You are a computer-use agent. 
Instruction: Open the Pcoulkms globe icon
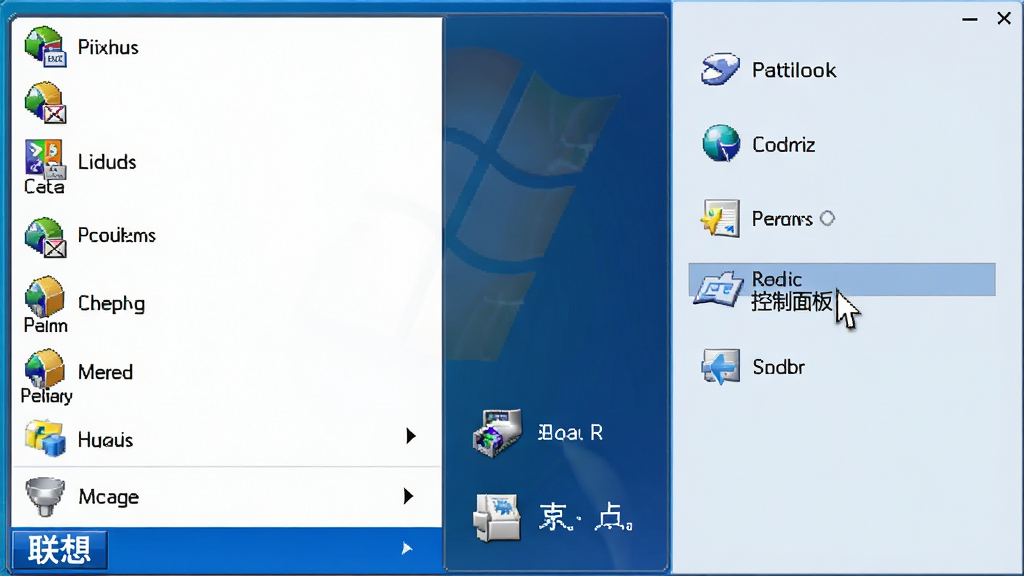click(45, 237)
